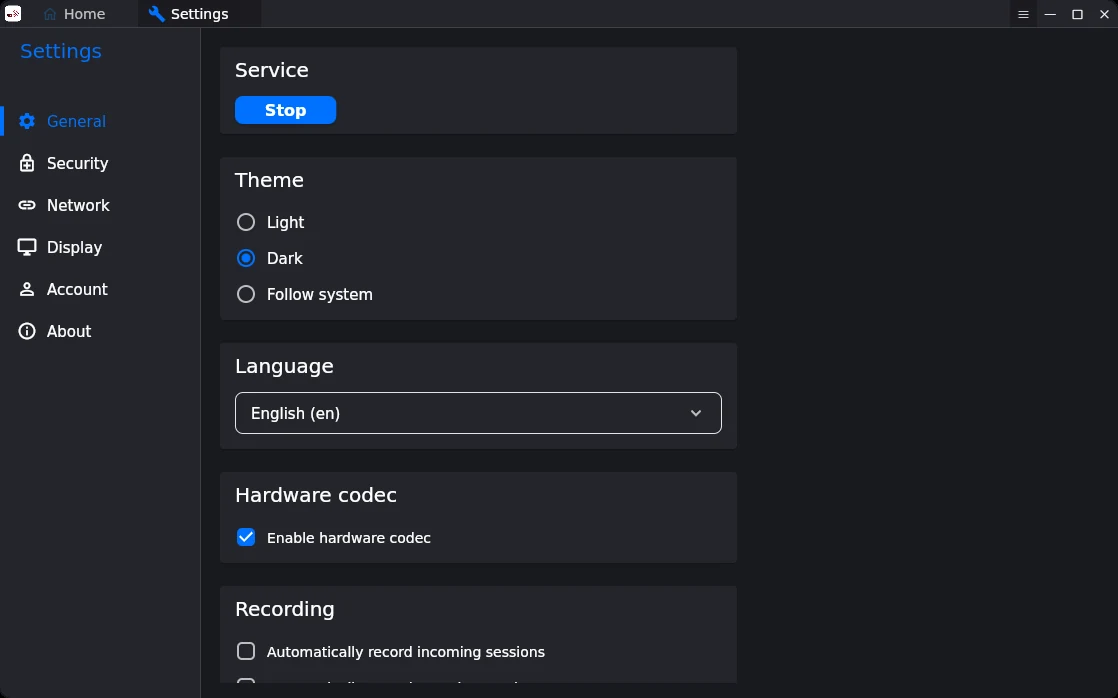The height and width of the screenshot is (698, 1118).
Task: Click the Settings sidebar title
Action: (x=61, y=51)
